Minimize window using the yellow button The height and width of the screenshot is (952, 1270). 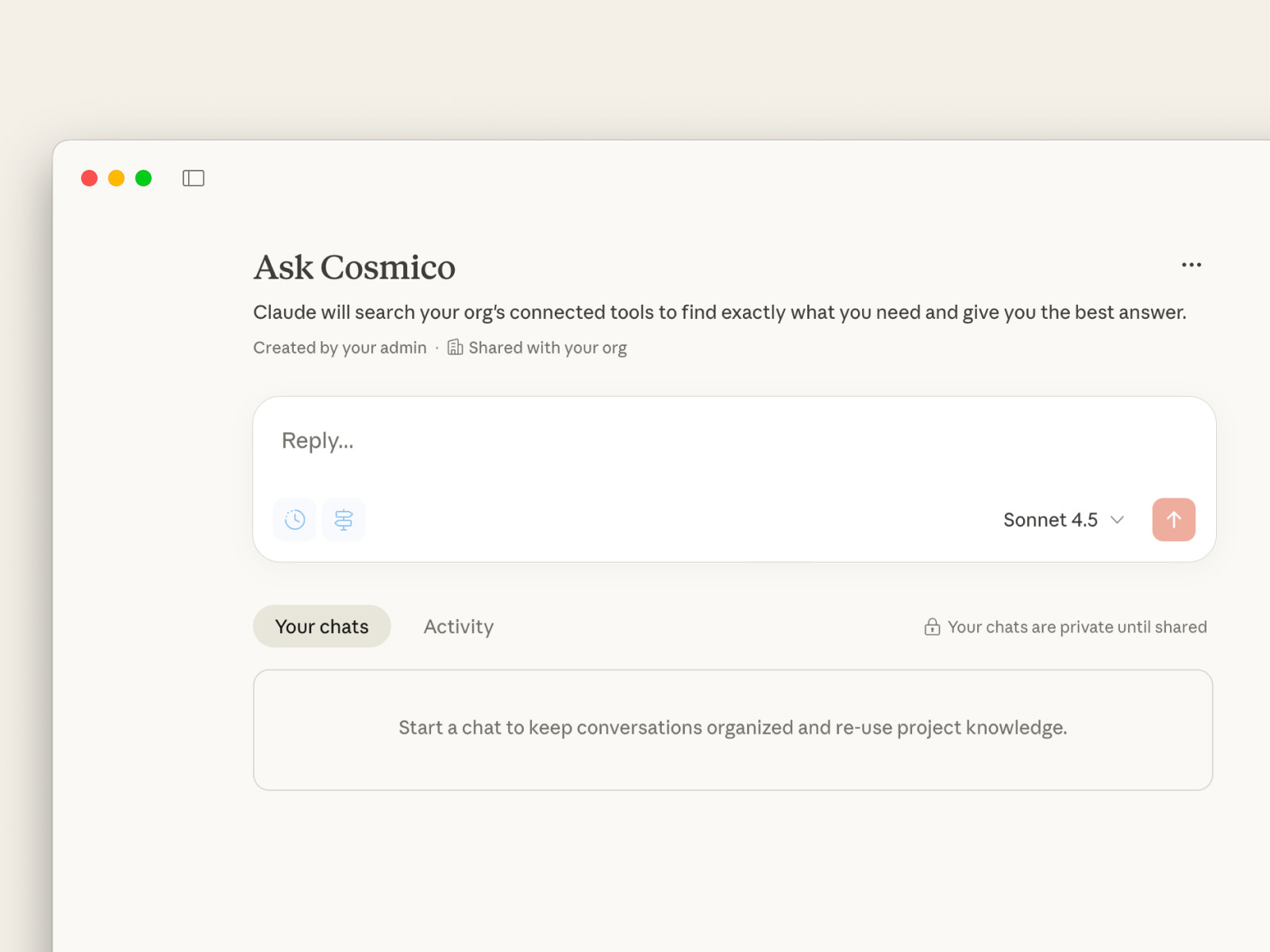pyautogui.click(x=117, y=178)
